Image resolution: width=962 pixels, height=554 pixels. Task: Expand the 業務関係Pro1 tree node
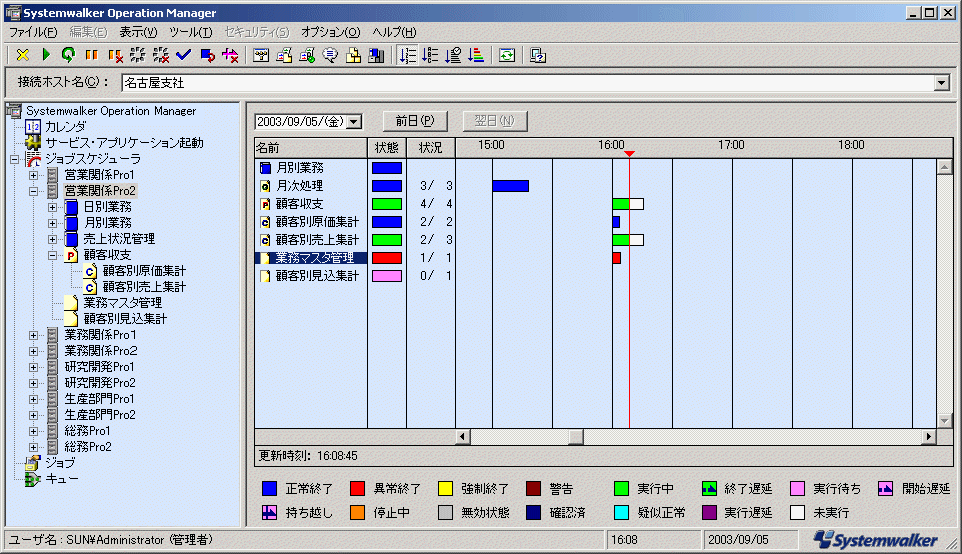(x=34, y=336)
